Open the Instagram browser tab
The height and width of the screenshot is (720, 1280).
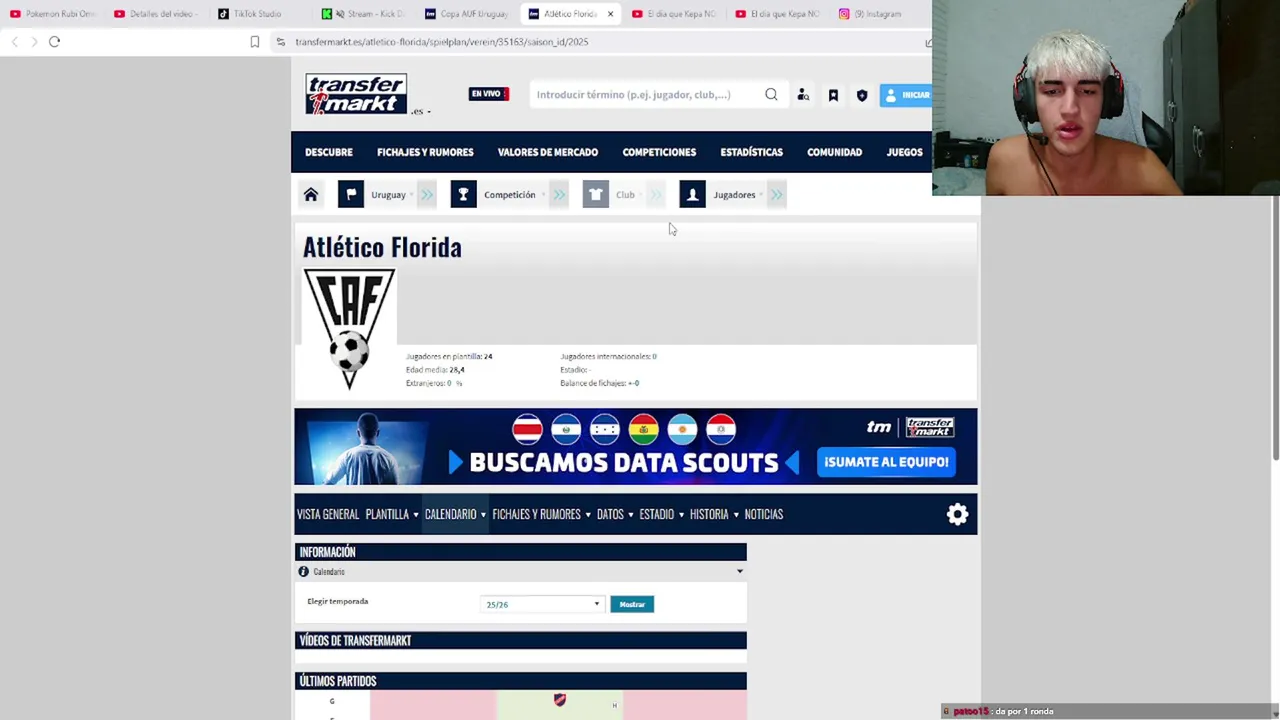pos(870,14)
